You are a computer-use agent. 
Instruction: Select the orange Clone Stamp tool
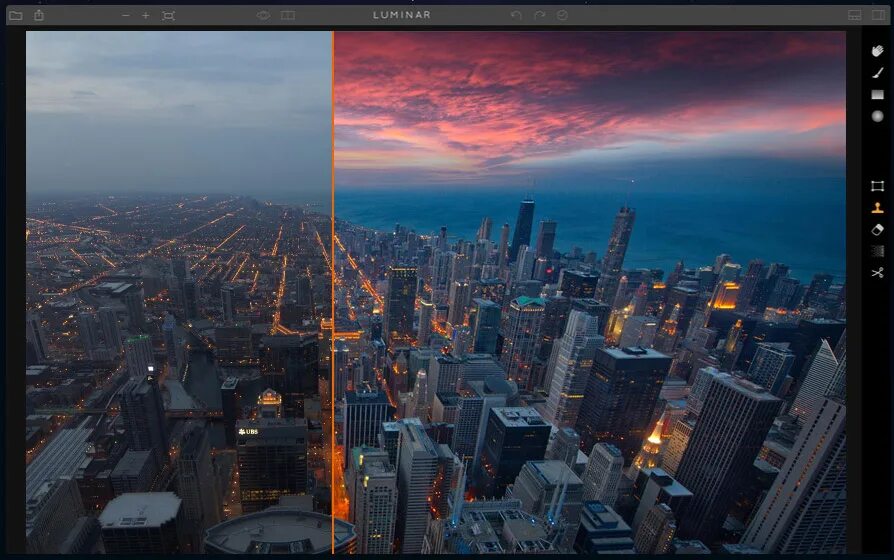tap(877, 208)
